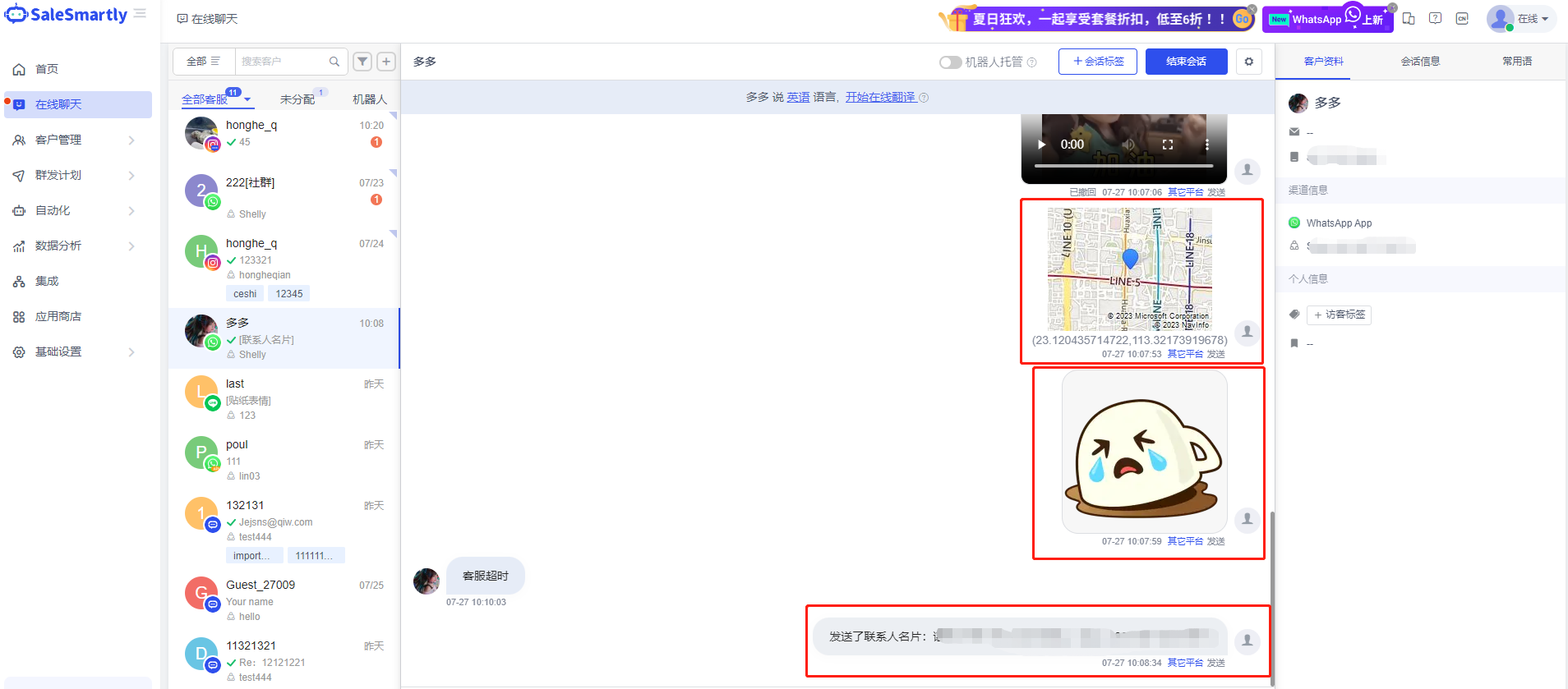Open the 在线 status dropdown

[x=1522, y=19]
